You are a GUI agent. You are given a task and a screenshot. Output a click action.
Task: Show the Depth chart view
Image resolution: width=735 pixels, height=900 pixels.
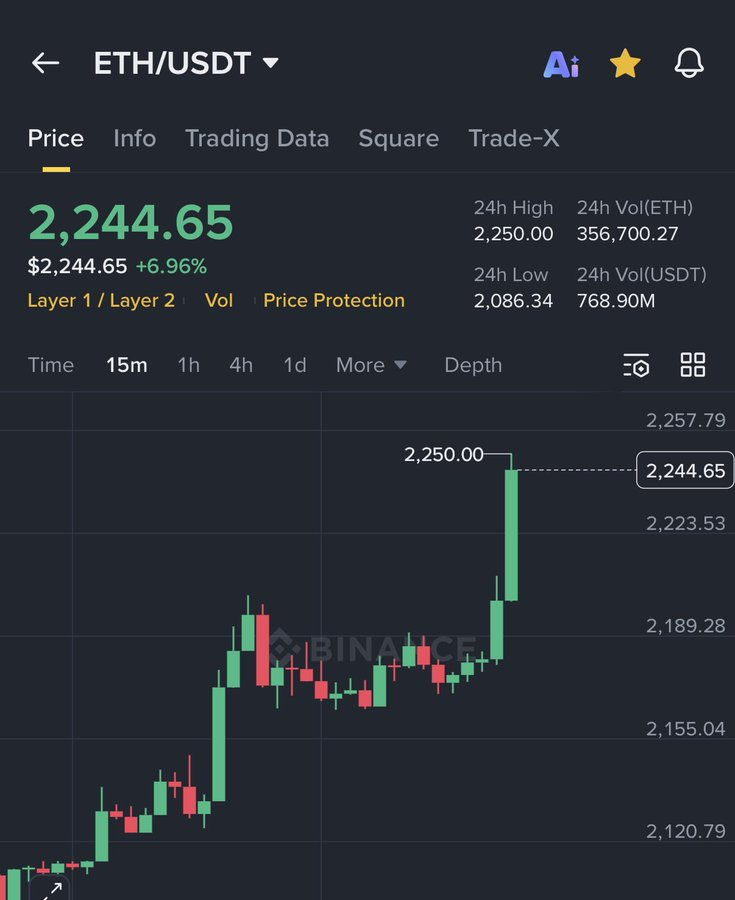[473, 366]
